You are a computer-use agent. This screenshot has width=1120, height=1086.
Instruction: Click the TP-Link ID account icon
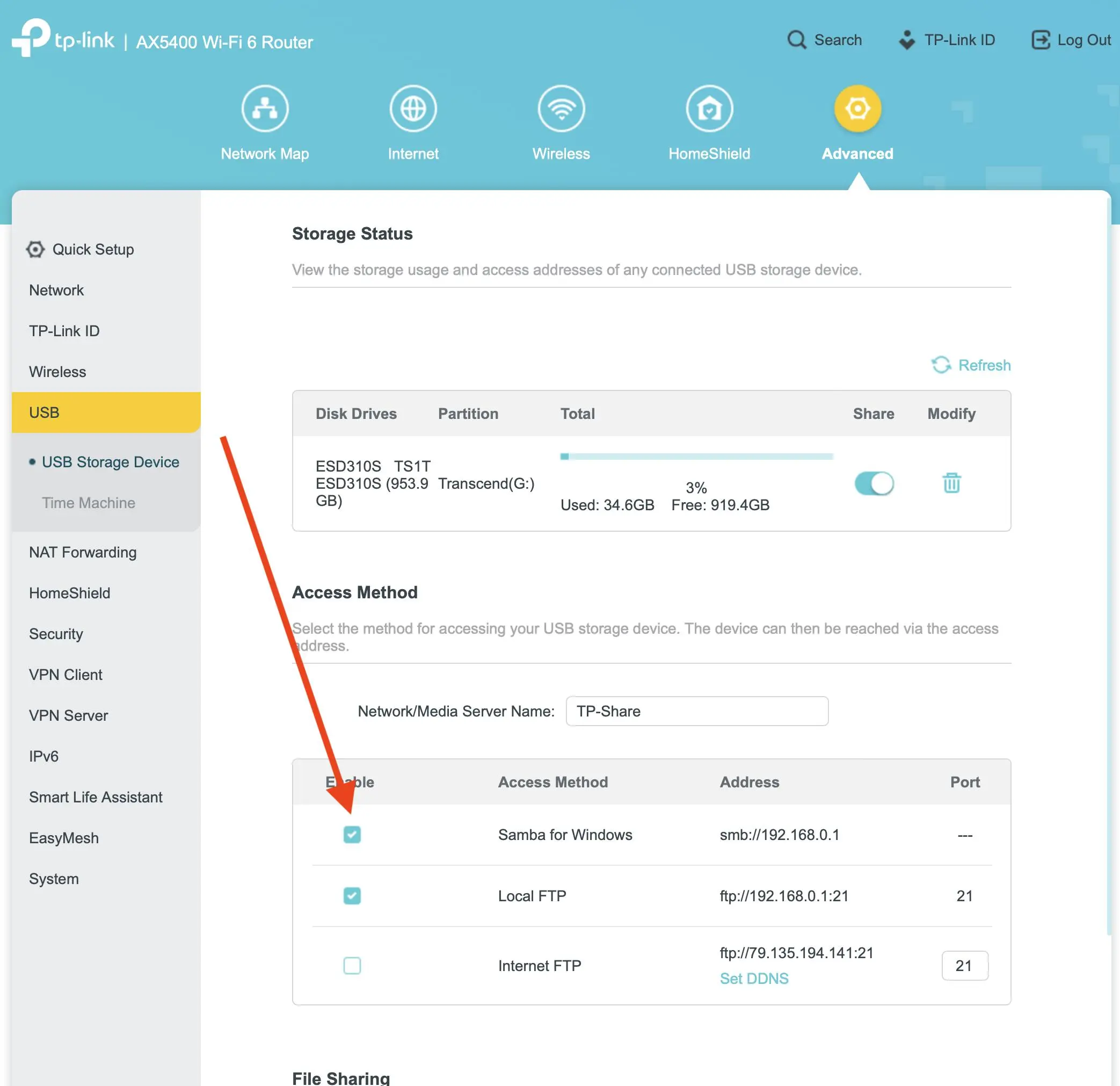906,40
